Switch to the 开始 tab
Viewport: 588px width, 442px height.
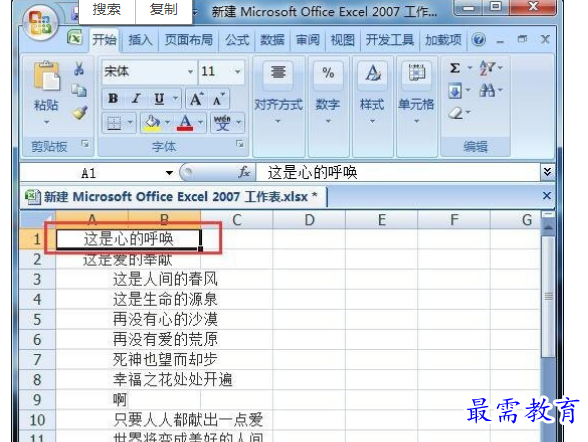pos(105,40)
